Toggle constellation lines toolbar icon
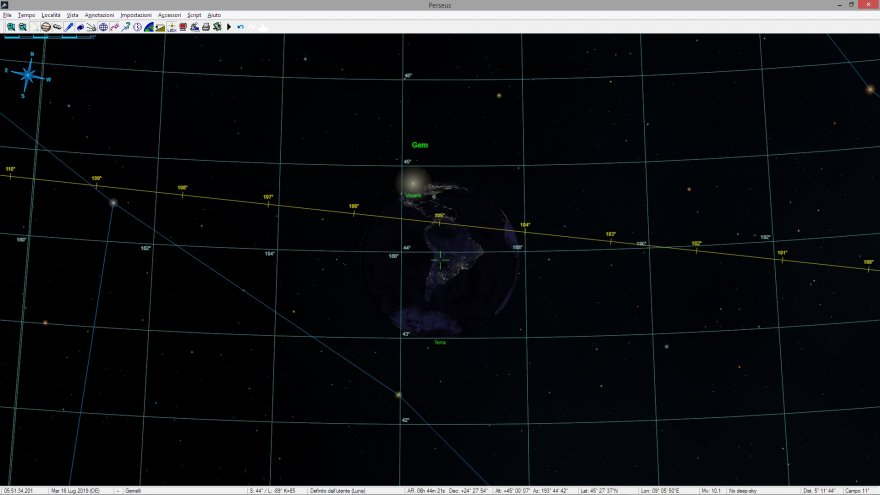 click(114, 27)
